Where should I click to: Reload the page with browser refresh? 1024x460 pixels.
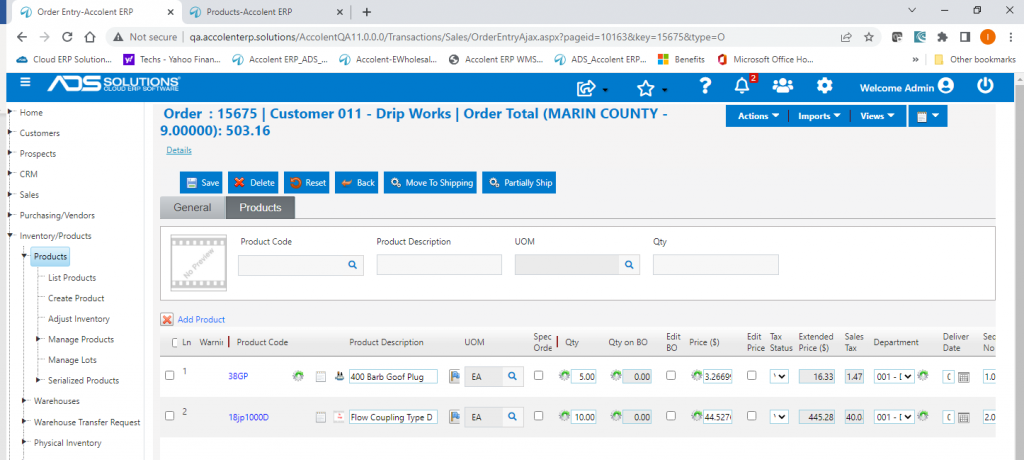pos(68,37)
